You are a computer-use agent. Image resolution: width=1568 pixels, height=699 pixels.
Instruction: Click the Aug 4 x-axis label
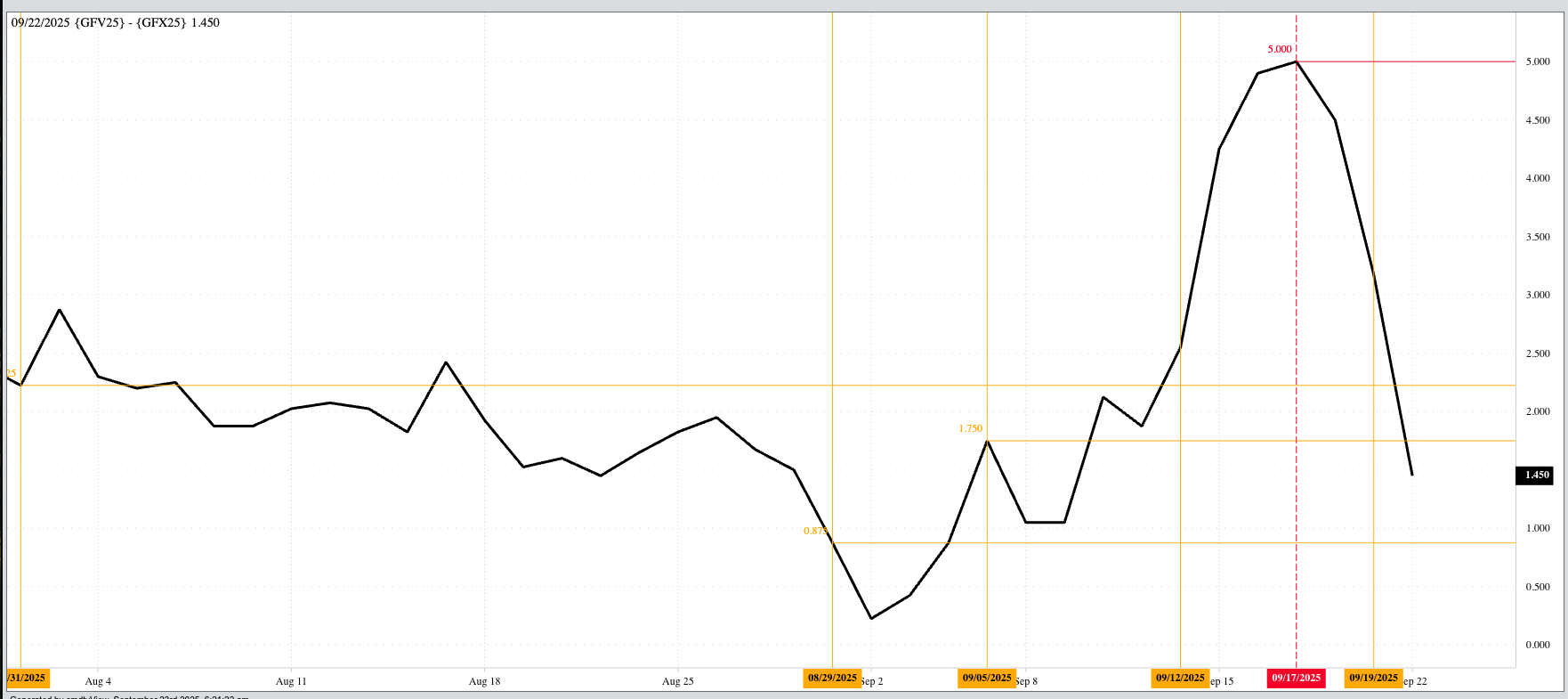98,681
